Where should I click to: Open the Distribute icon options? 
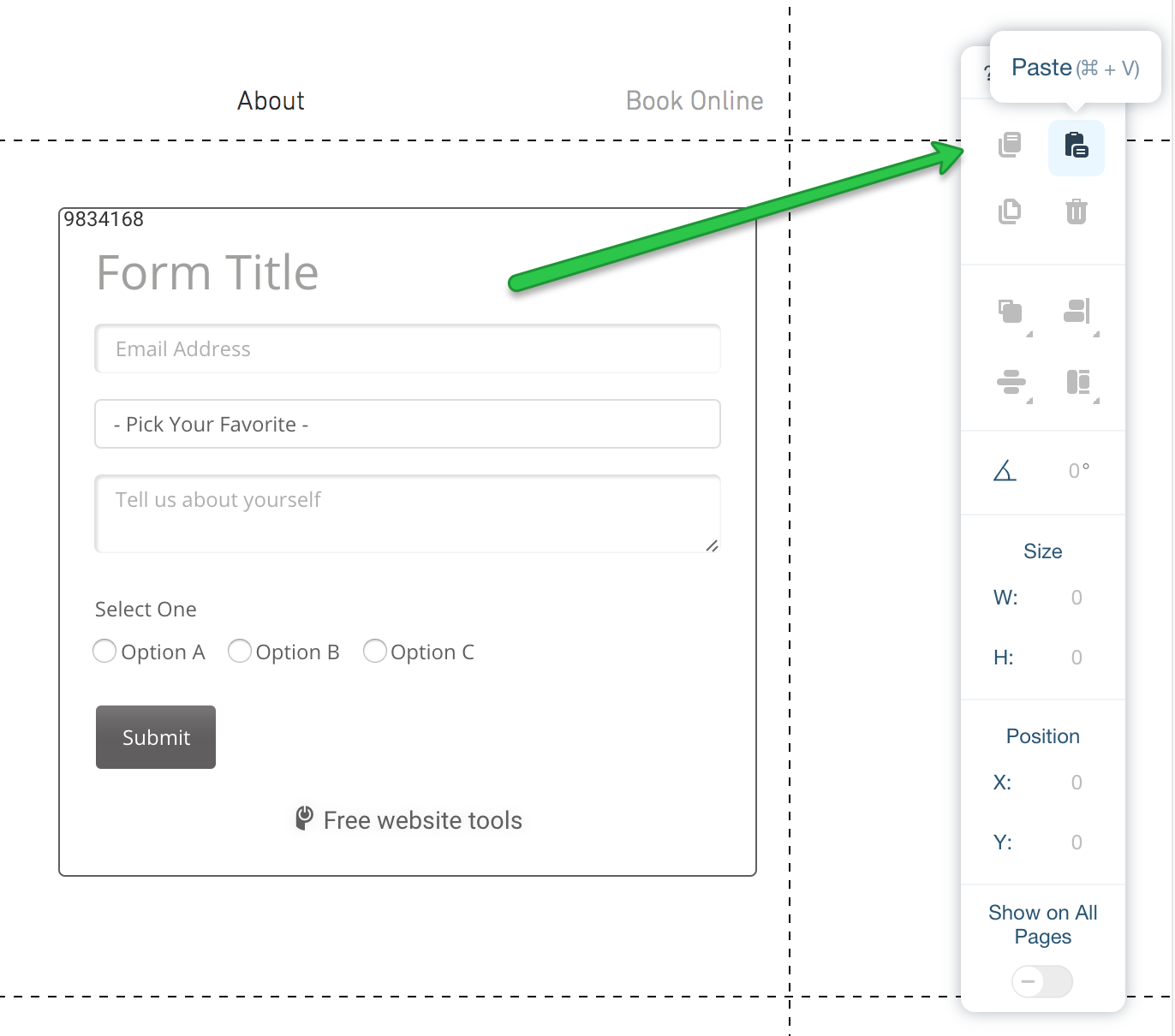point(1011,382)
